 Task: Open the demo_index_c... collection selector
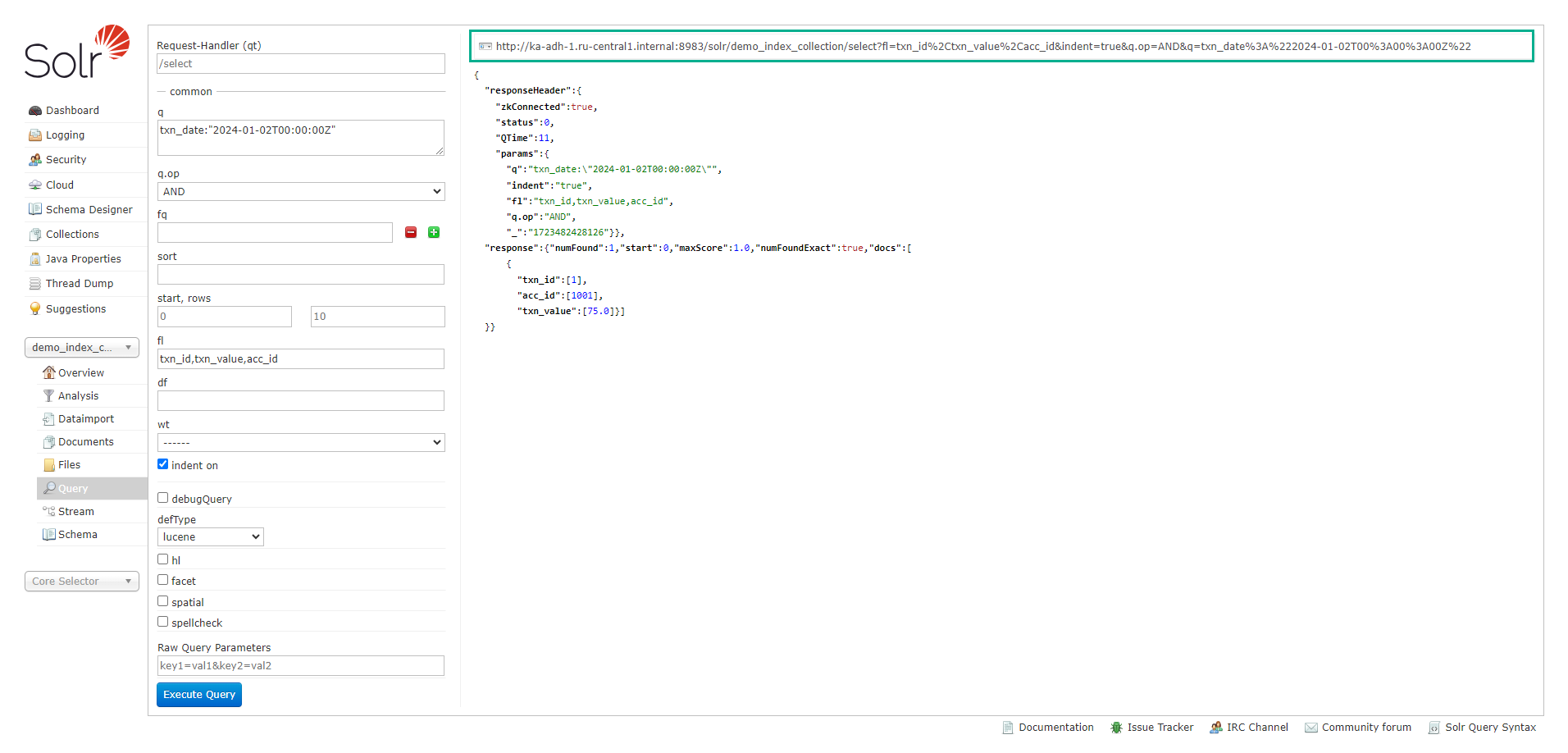click(x=82, y=348)
